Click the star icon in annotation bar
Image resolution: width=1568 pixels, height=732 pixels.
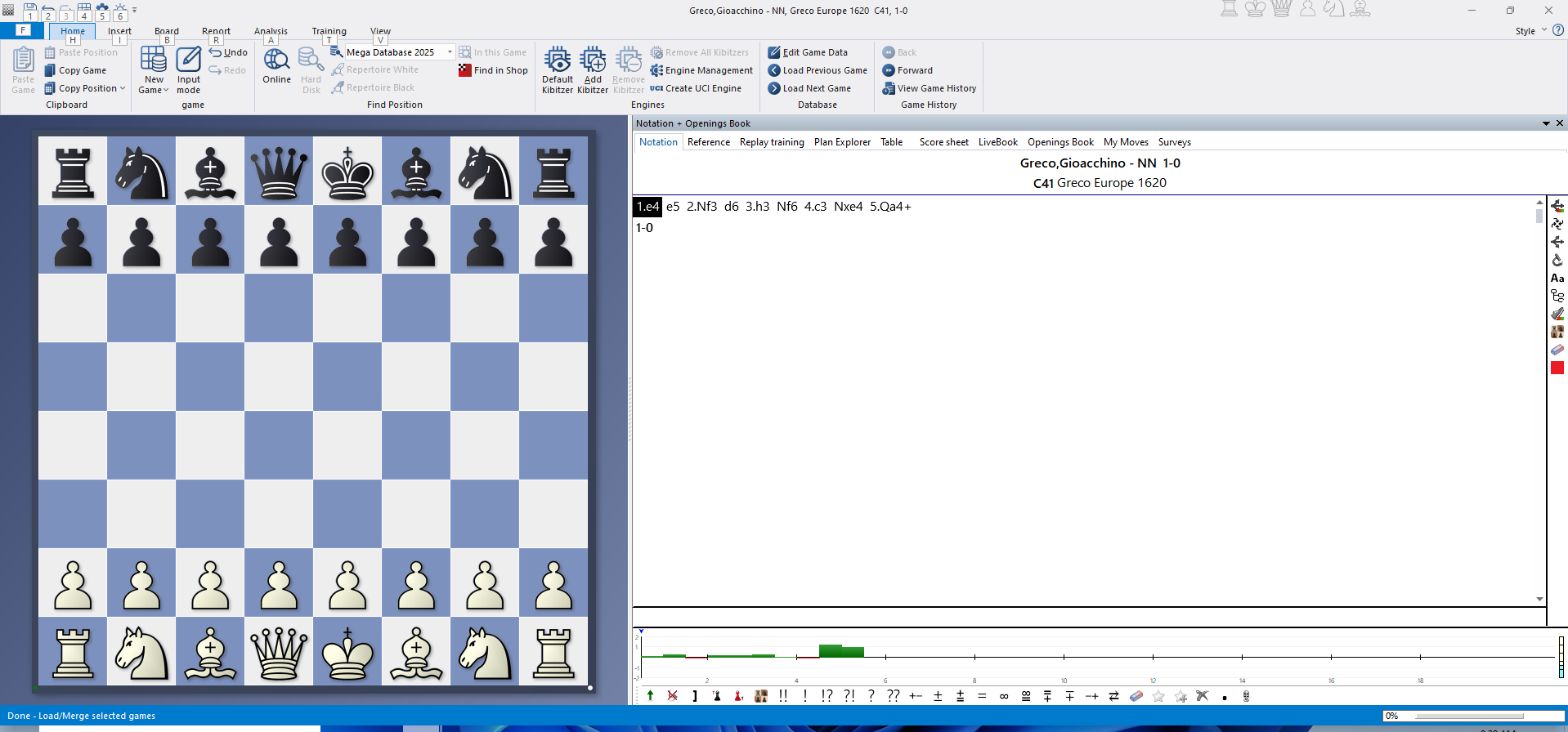click(1158, 696)
